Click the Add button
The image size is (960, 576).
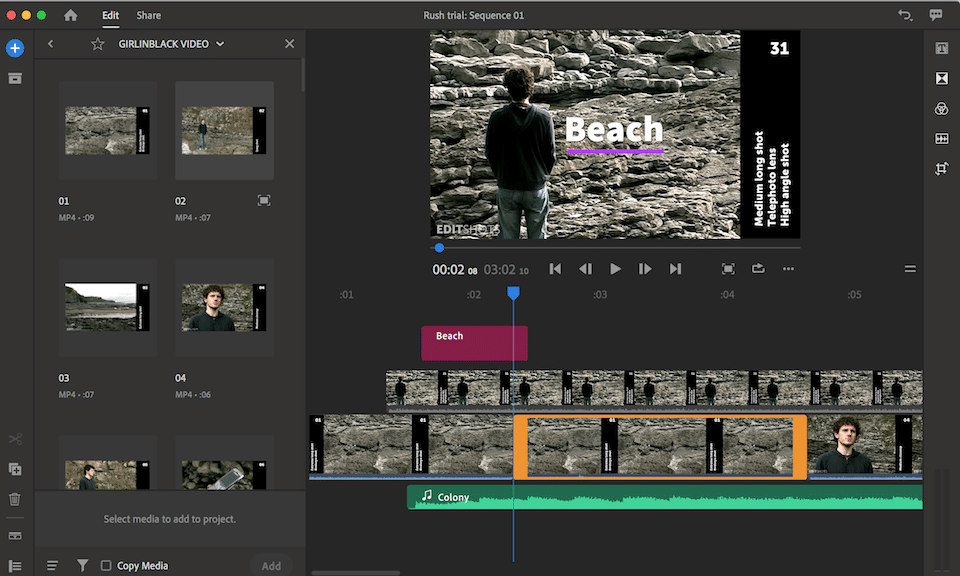coord(271,565)
